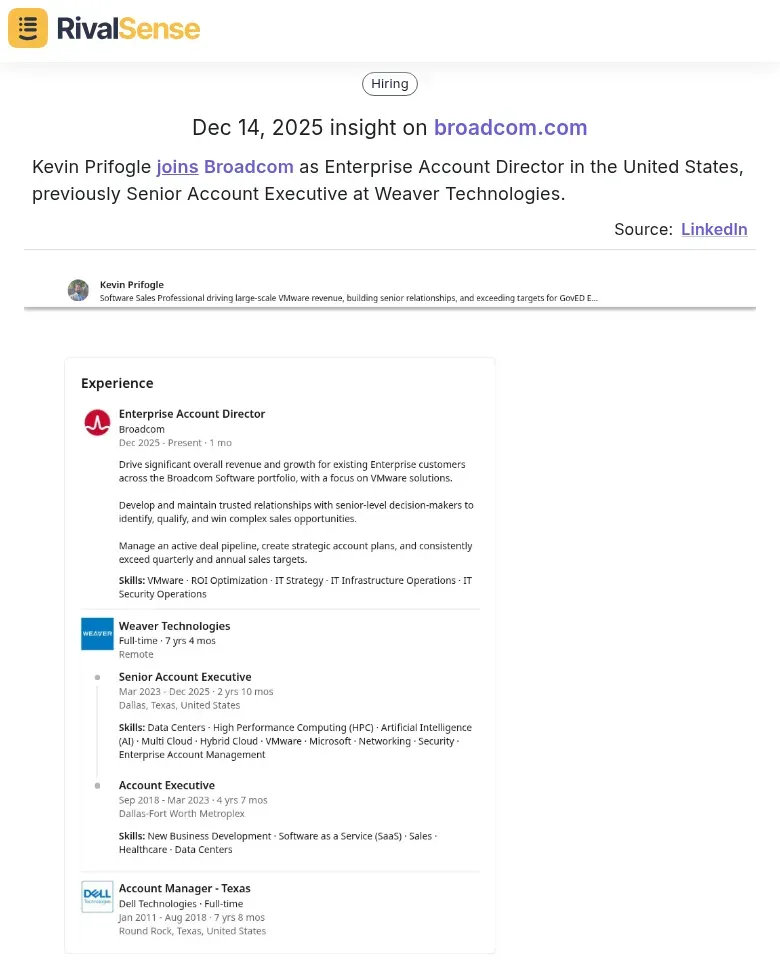Click the Kevin Prifogle profile name
780x960 pixels.
coord(132,284)
